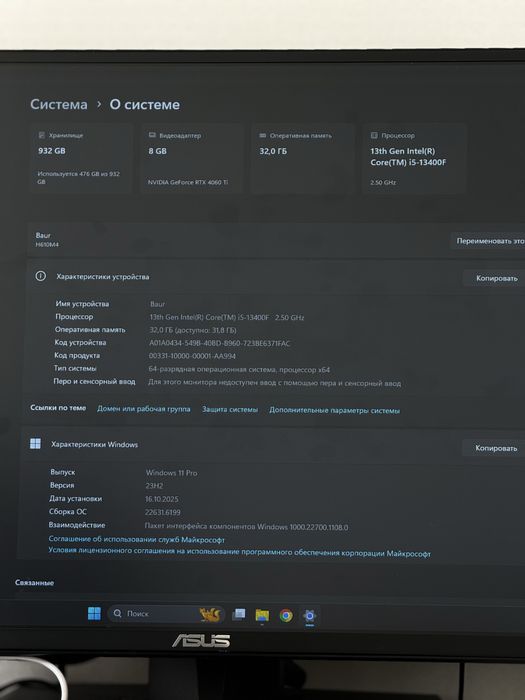Screen dimensions: 525x700
Task: Open Соглашение об использовании служб Майкрософт
Action: (137, 539)
